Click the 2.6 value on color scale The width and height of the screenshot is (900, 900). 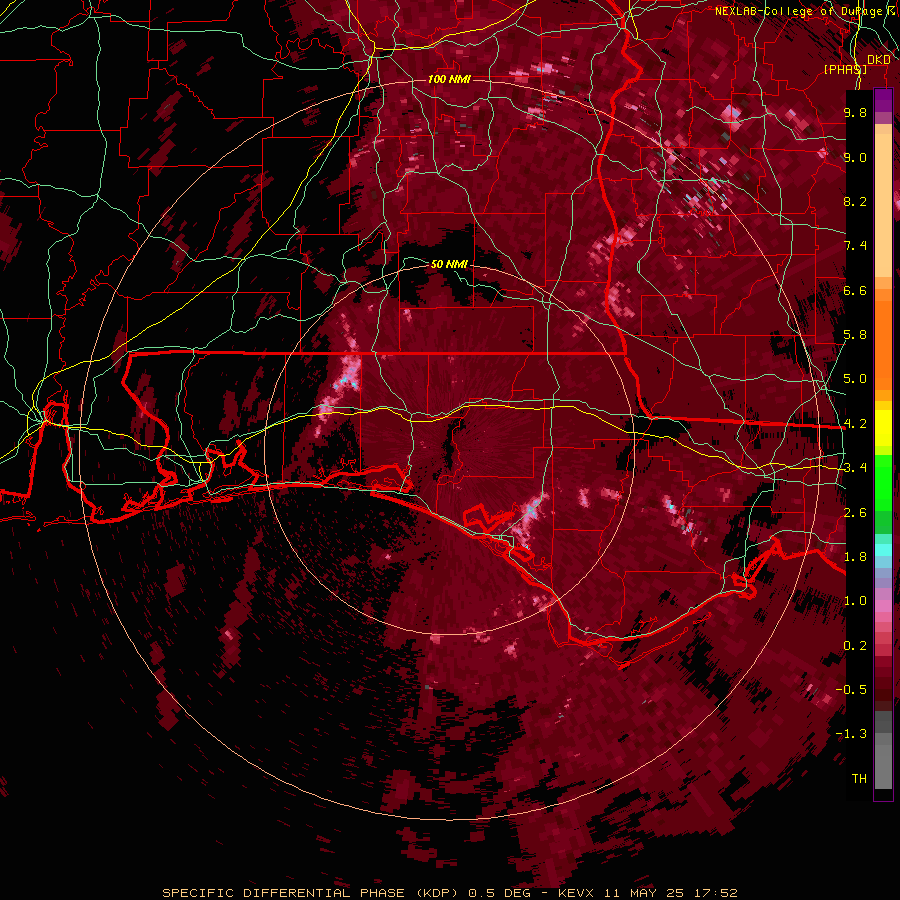855,513
